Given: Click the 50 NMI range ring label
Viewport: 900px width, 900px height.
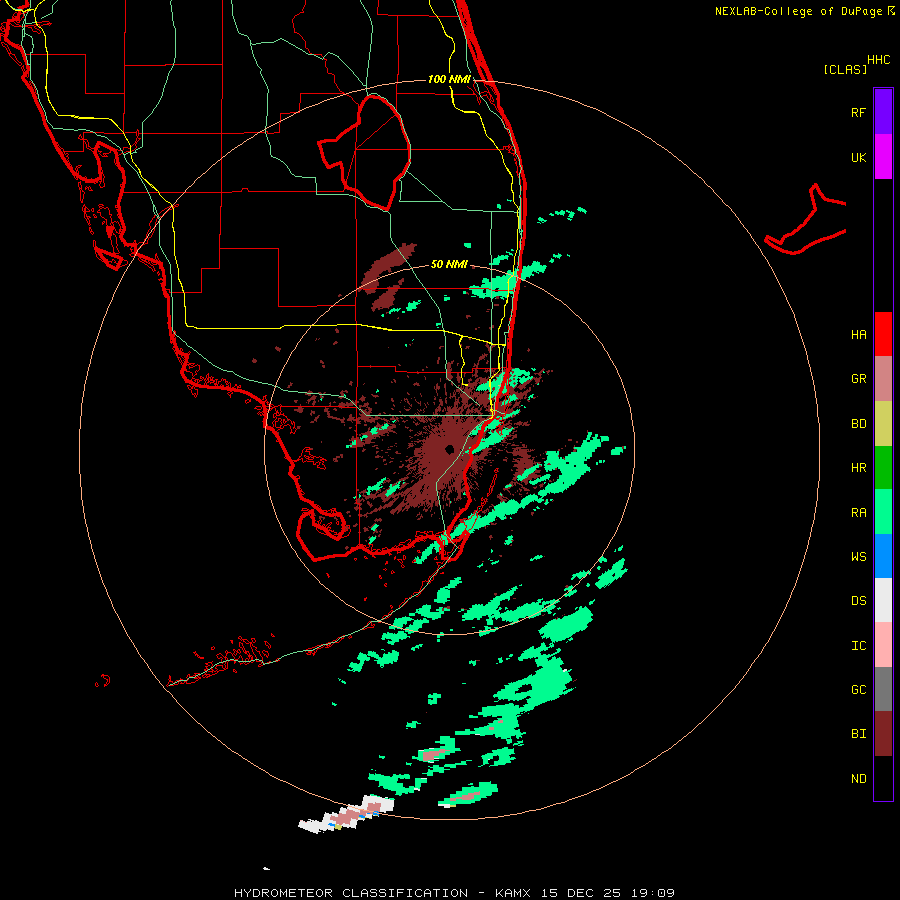Looking at the screenshot, I should (449, 264).
